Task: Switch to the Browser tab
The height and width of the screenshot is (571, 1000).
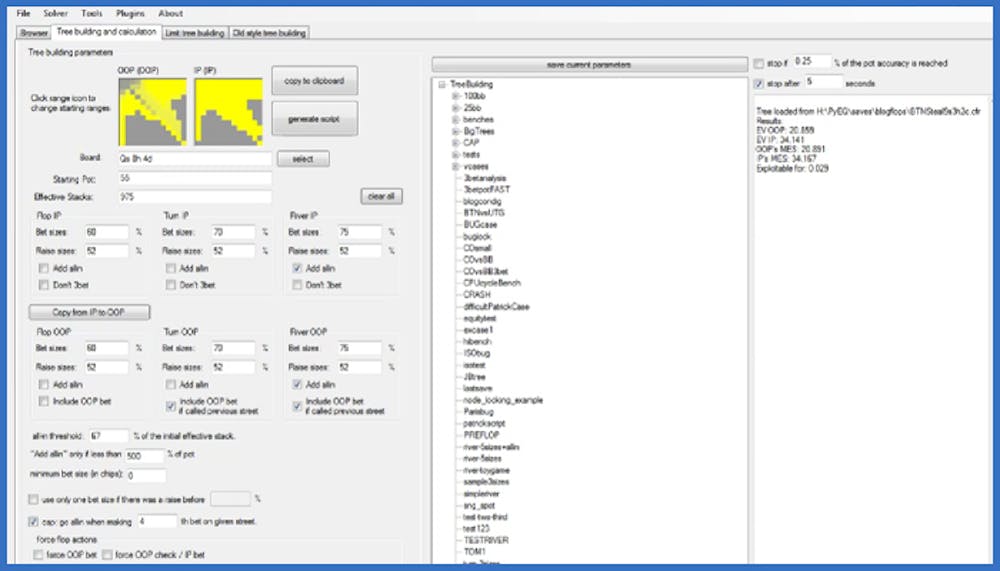Action: [x=34, y=33]
